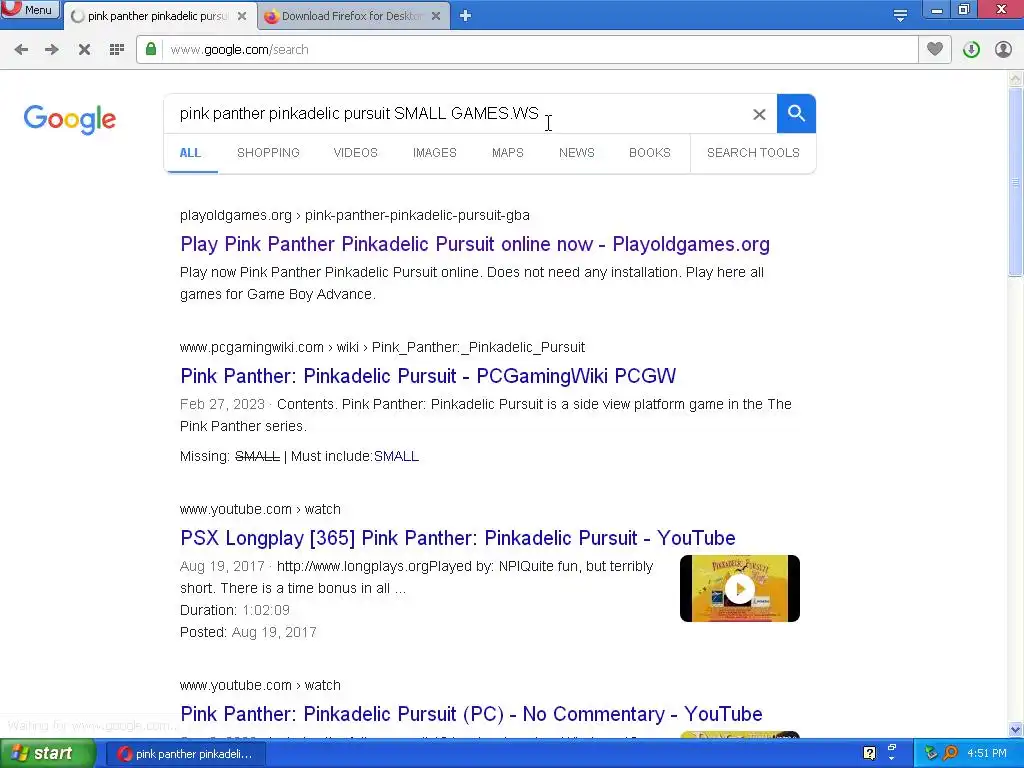Click the magnifier search tray icon
This screenshot has height=768, width=1024.
950,753
